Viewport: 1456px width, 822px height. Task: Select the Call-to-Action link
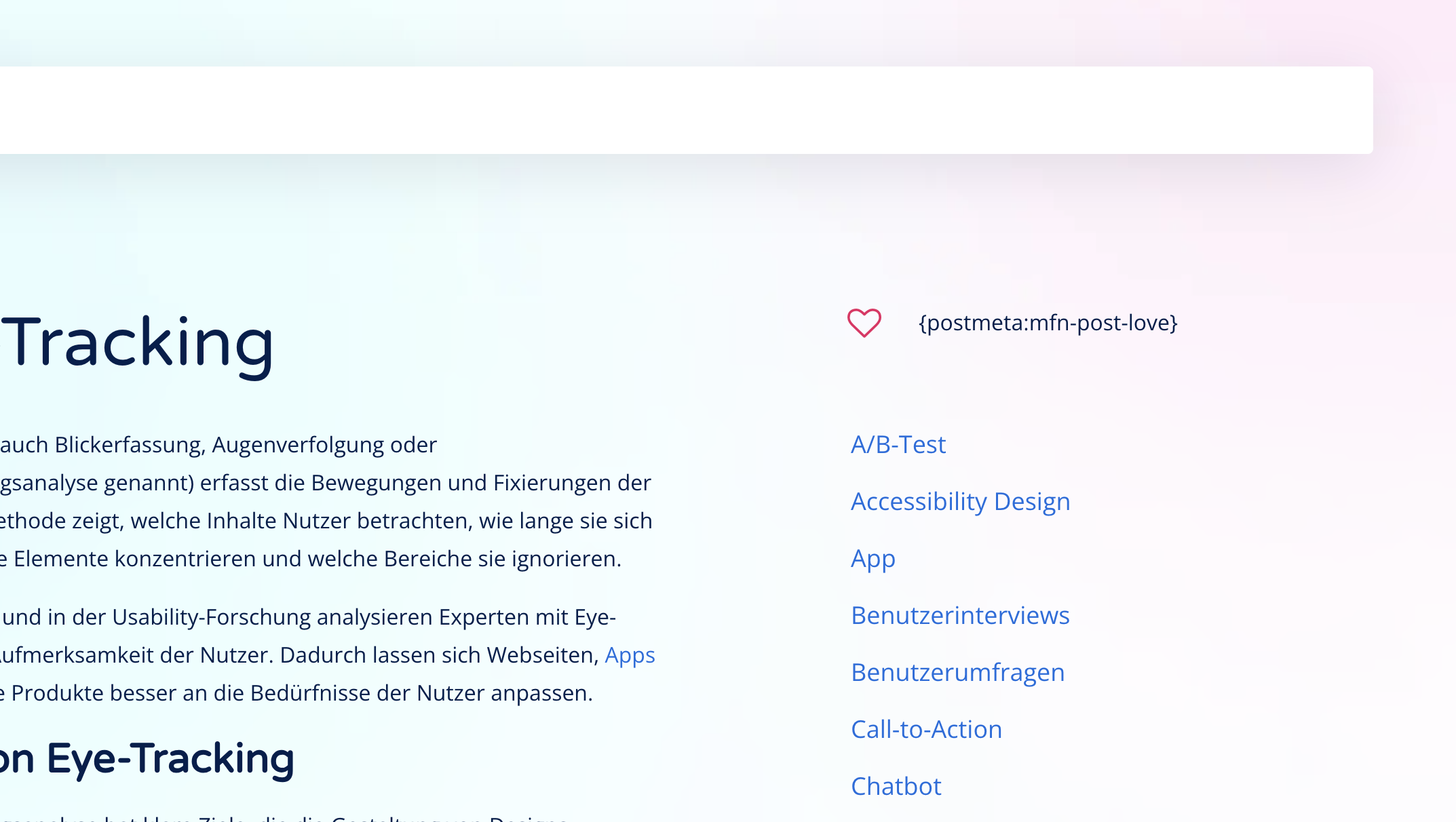pos(926,730)
